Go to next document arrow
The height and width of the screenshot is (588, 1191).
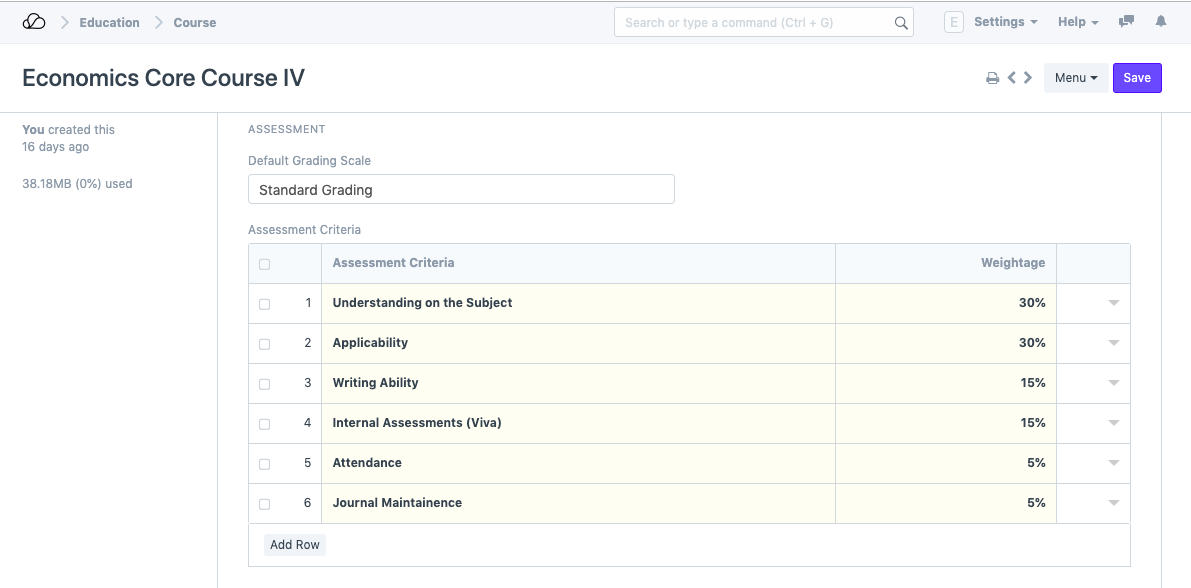1028,78
